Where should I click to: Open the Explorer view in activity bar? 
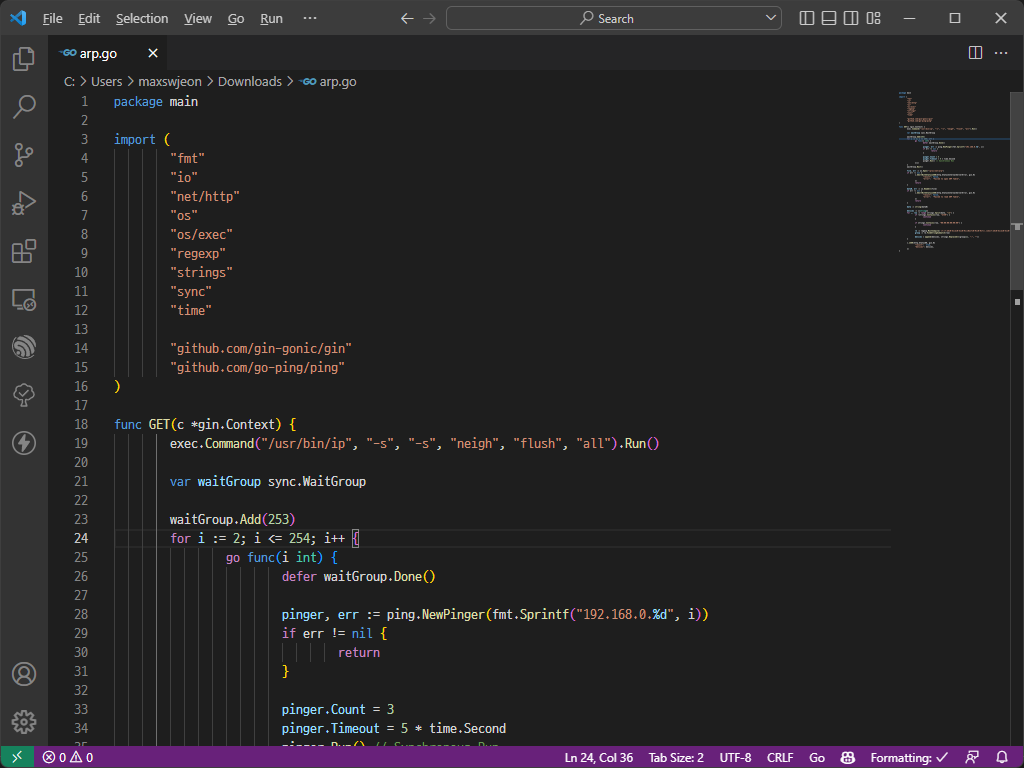pyautogui.click(x=24, y=60)
